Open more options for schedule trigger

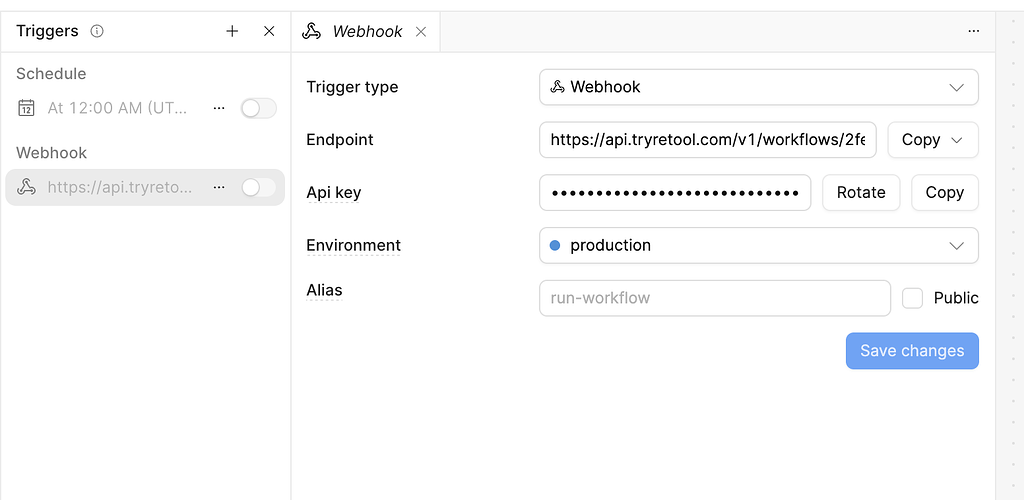[219, 108]
